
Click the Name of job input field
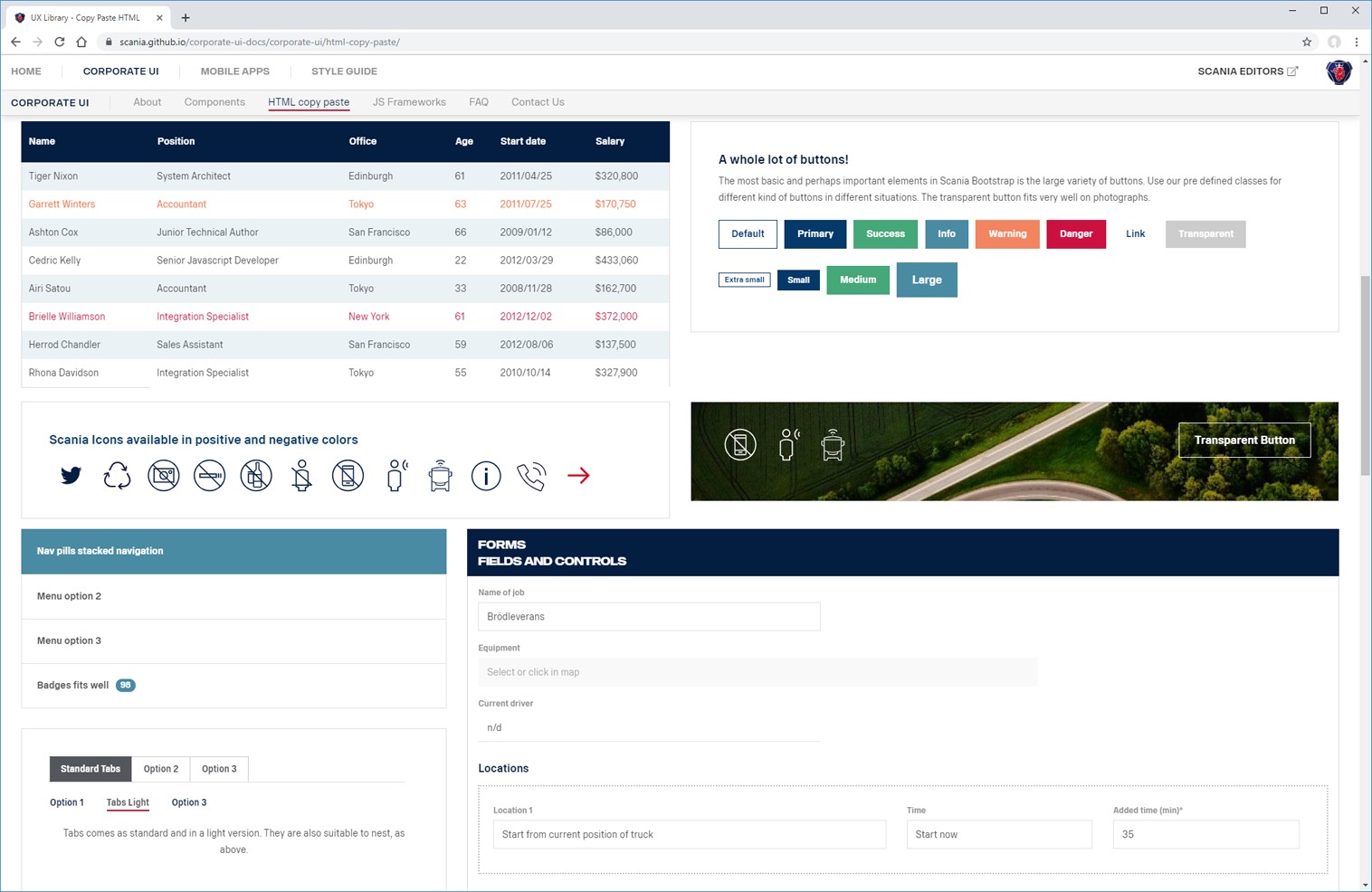coord(649,617)
